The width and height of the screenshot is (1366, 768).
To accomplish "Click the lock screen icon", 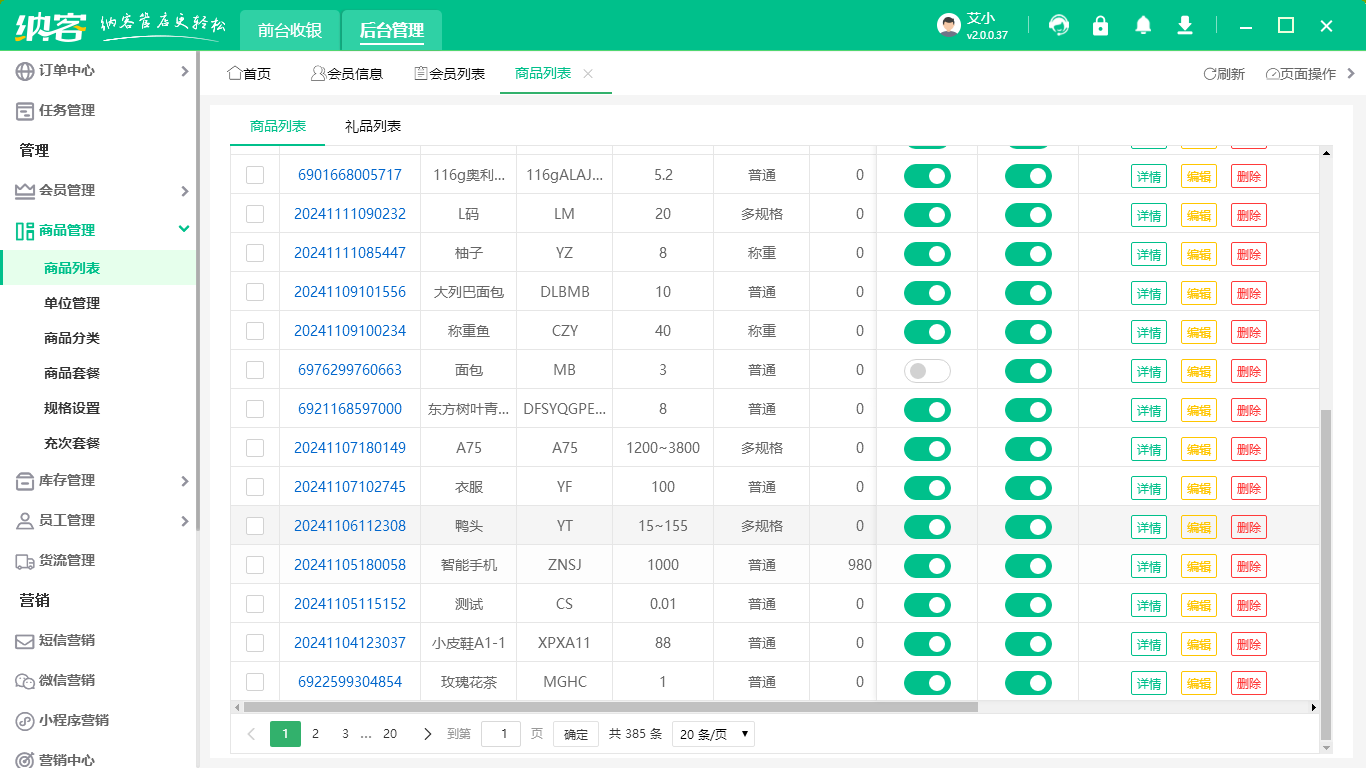I will (1101, 26).
